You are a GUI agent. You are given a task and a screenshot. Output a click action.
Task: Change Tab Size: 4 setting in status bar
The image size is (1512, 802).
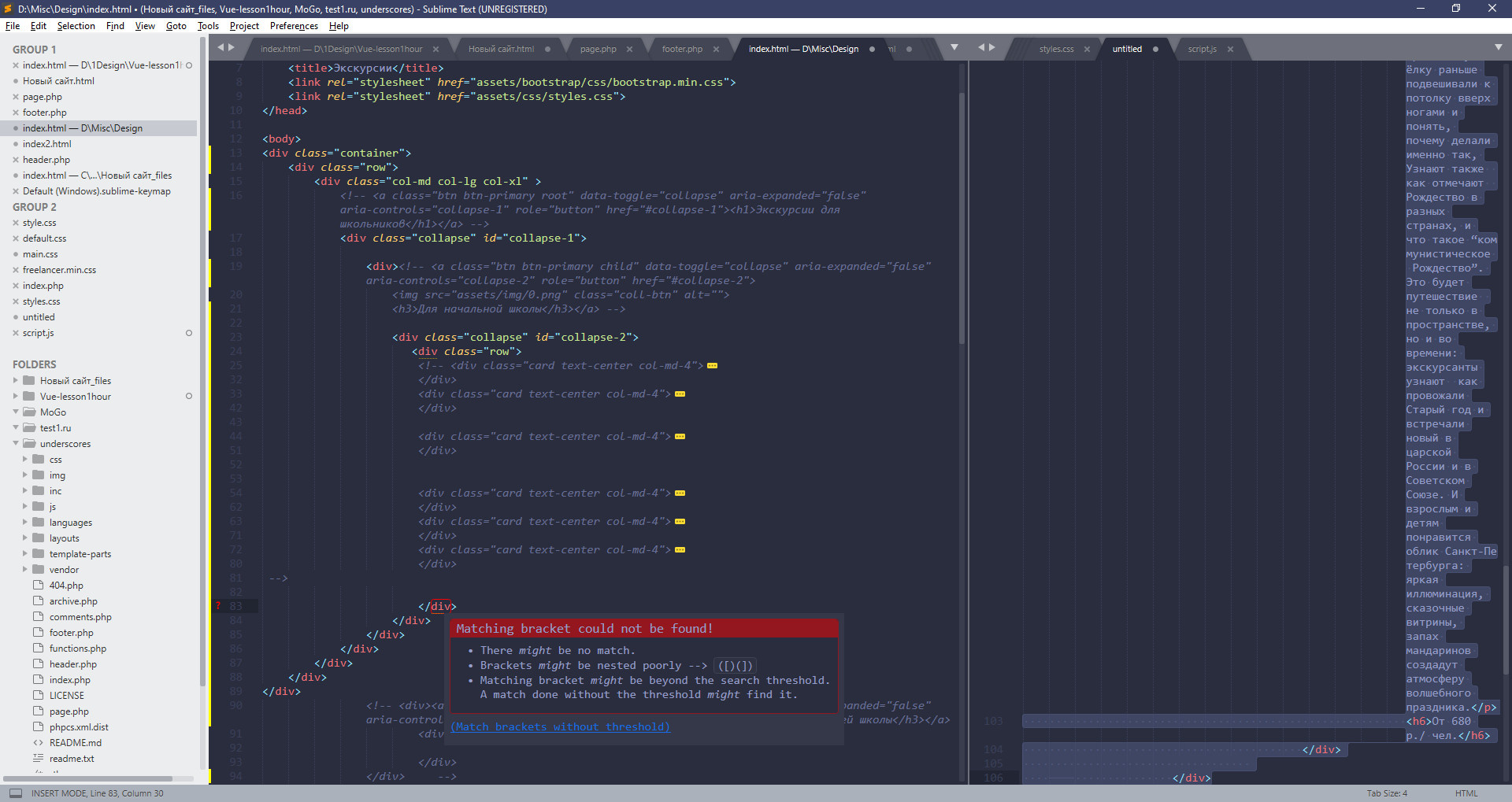click(1387, 793)
